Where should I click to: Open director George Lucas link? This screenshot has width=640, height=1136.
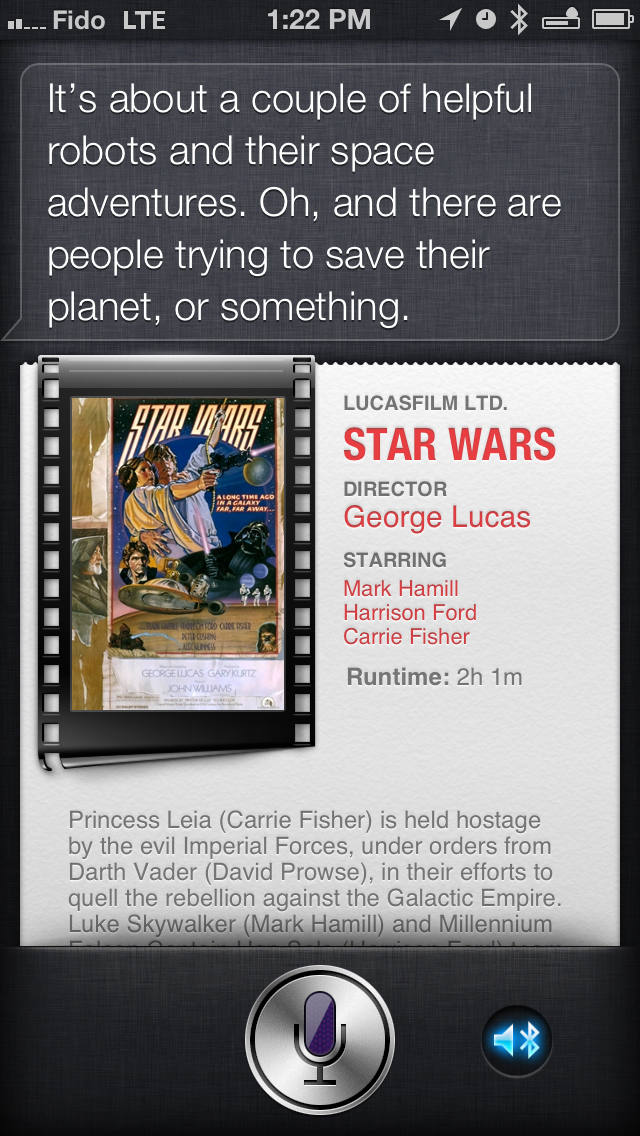(x=437, y=517)
